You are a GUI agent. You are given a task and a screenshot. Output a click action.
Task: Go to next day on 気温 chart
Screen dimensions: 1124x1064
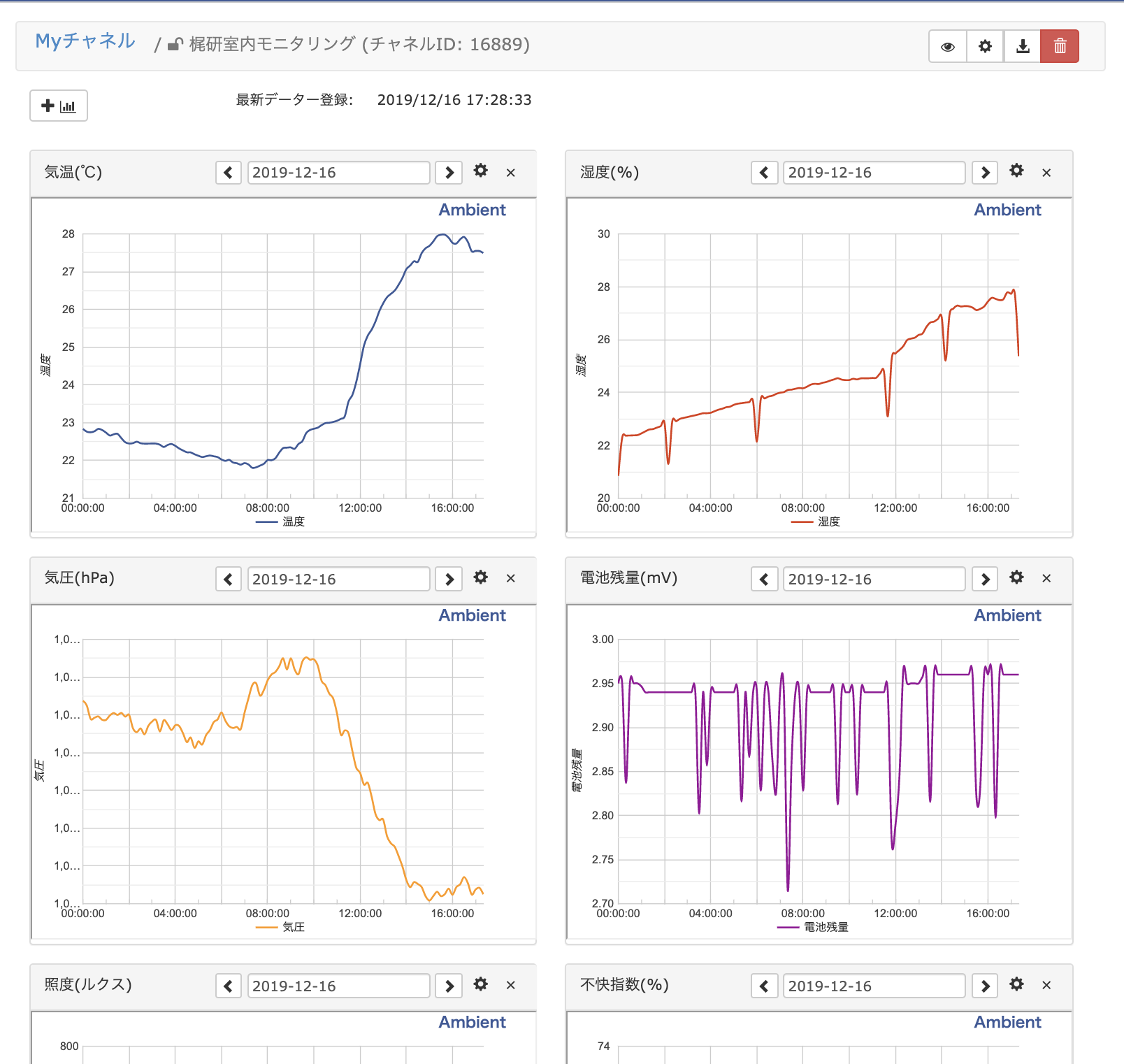point(449,173)
